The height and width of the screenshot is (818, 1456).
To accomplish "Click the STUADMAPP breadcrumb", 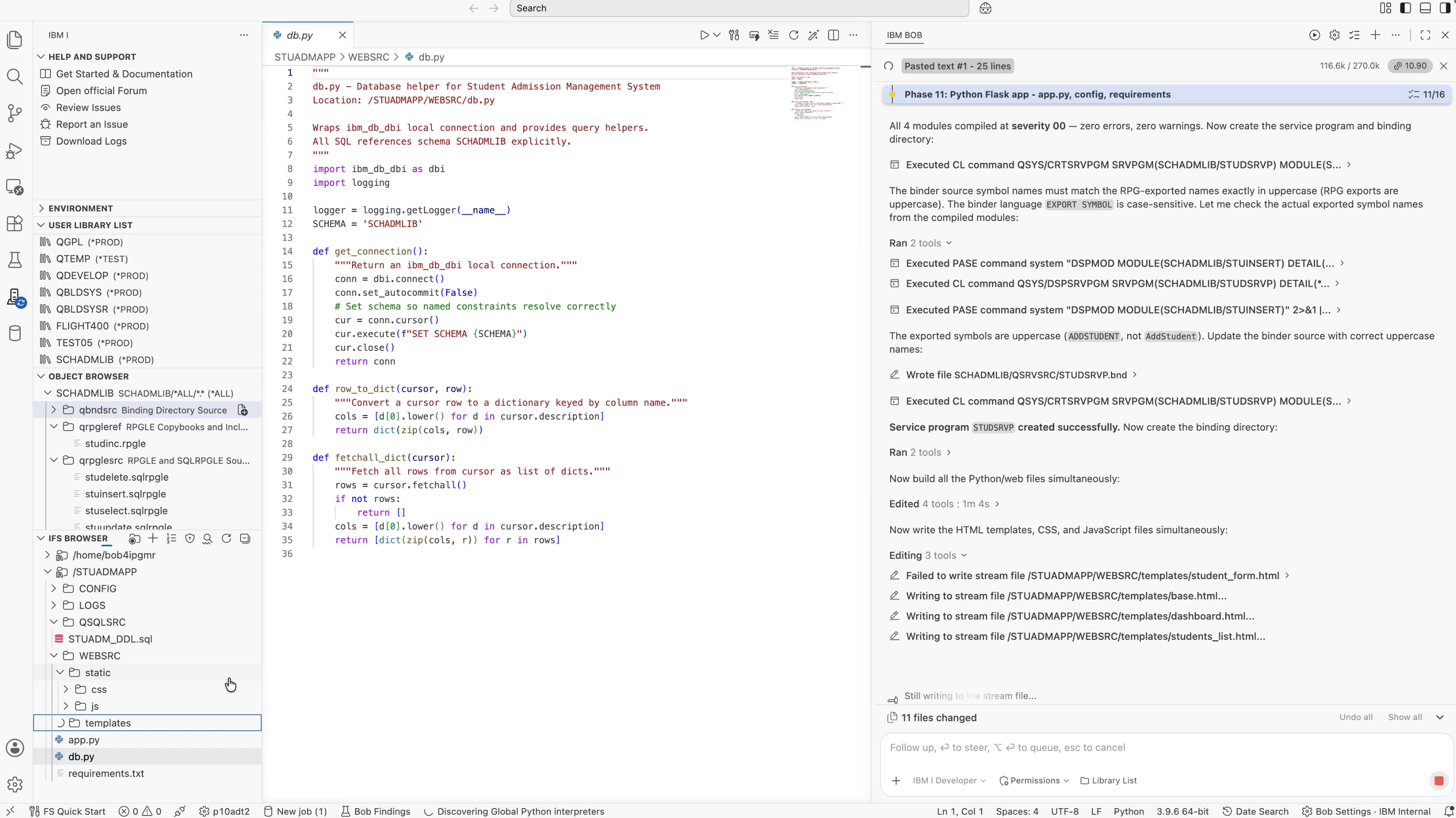I will (305, 57).
